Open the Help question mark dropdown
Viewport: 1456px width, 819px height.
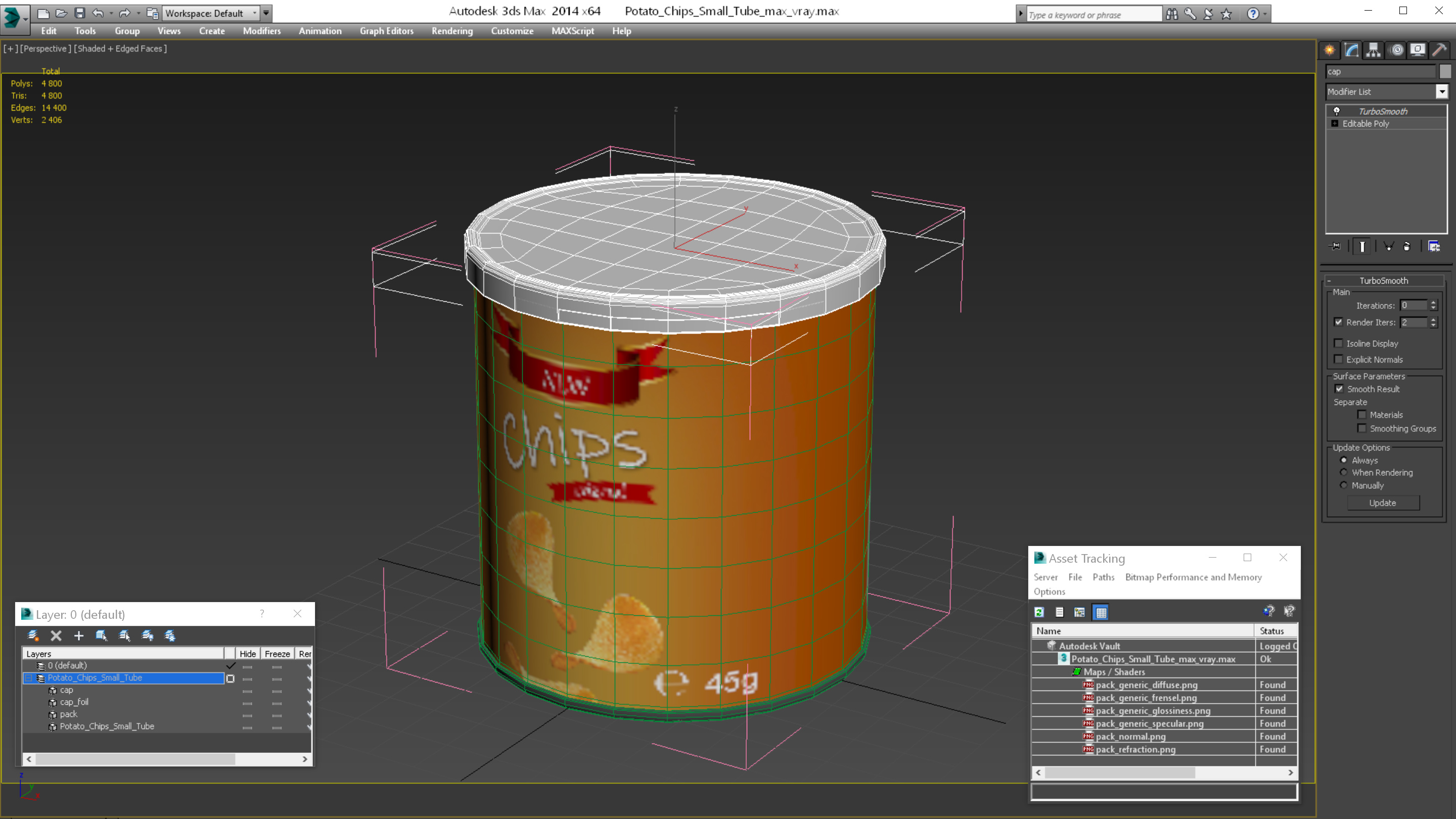pyautogui.click(x=1264, y=14)
